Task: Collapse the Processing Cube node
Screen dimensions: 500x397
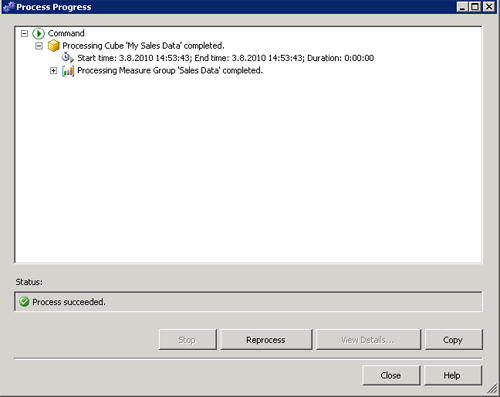Action: [x=39, y=46]
